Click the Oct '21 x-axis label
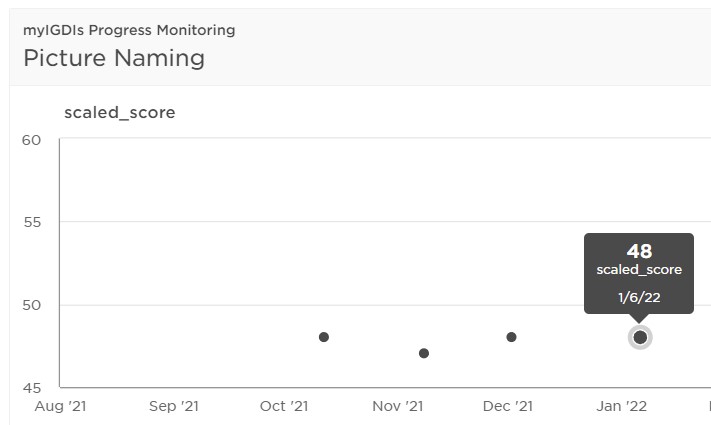711x425 pixels. 284,406
